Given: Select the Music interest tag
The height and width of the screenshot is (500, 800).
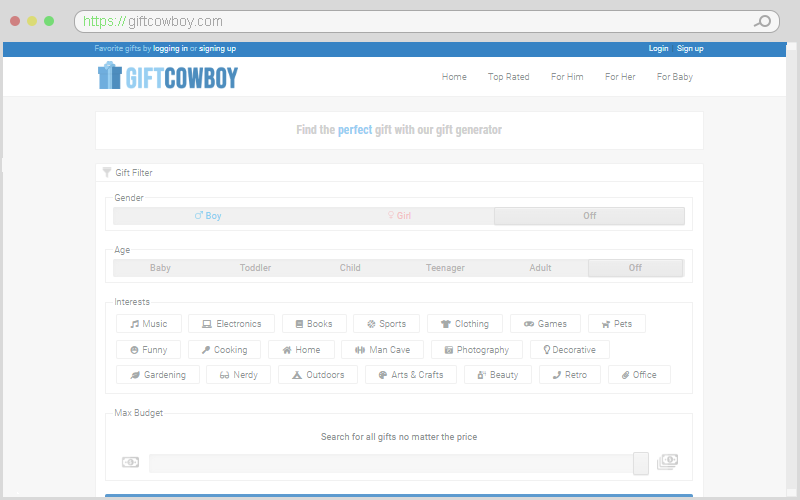Looking at the screenshot, I should click(x=149, y=324).
